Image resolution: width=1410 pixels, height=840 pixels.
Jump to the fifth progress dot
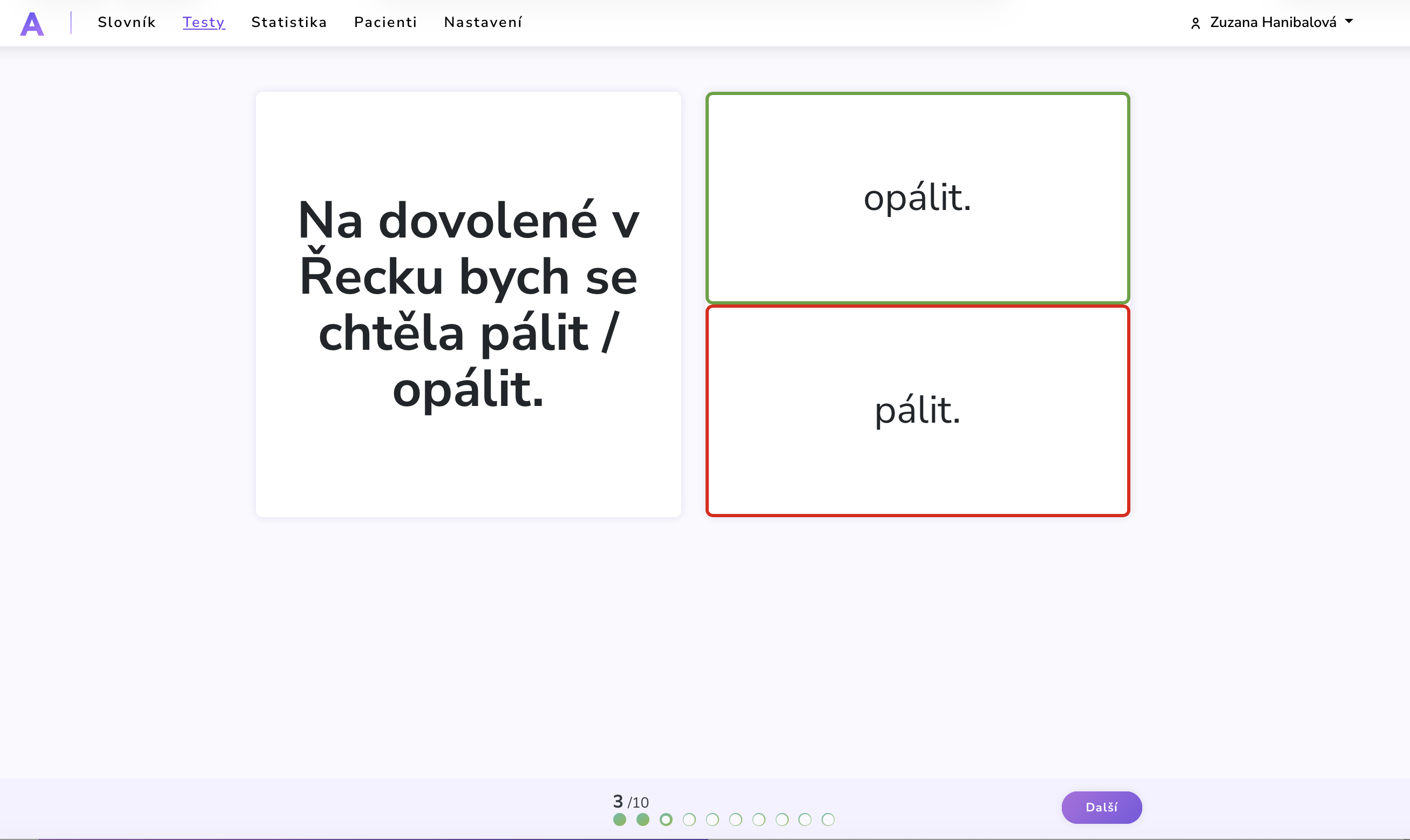coord(712,819)
